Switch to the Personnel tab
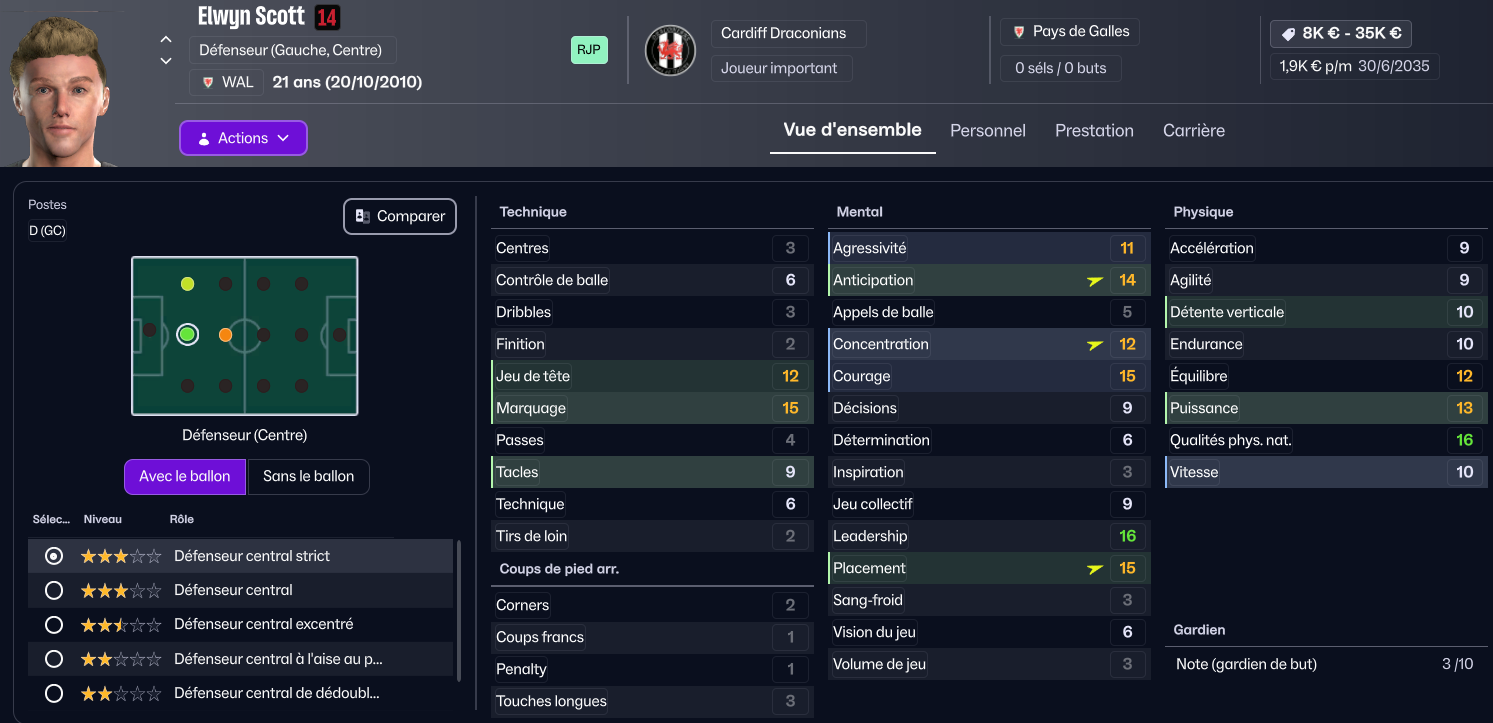Image resolution: width=1493 pixels, height=723 pixels. pos(988,130)
